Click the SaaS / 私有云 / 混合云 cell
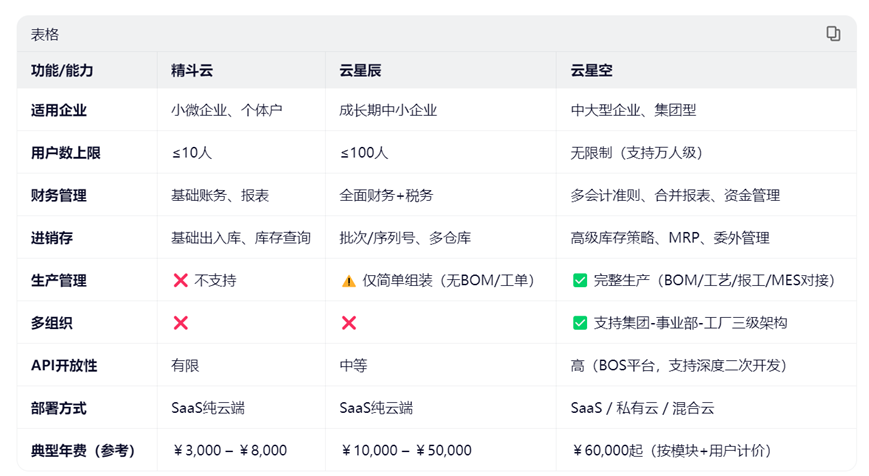 642,408
